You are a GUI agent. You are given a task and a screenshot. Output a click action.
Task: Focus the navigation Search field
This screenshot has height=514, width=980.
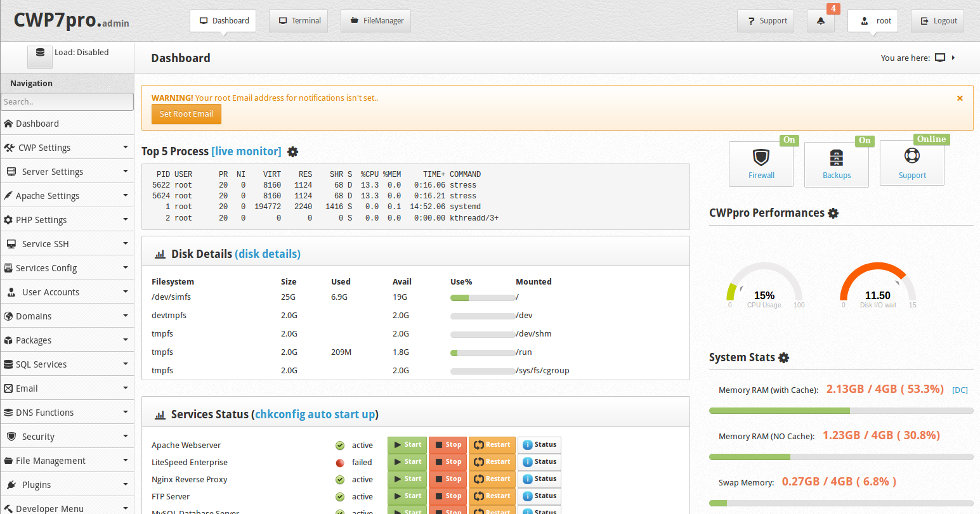coord(67,102)
